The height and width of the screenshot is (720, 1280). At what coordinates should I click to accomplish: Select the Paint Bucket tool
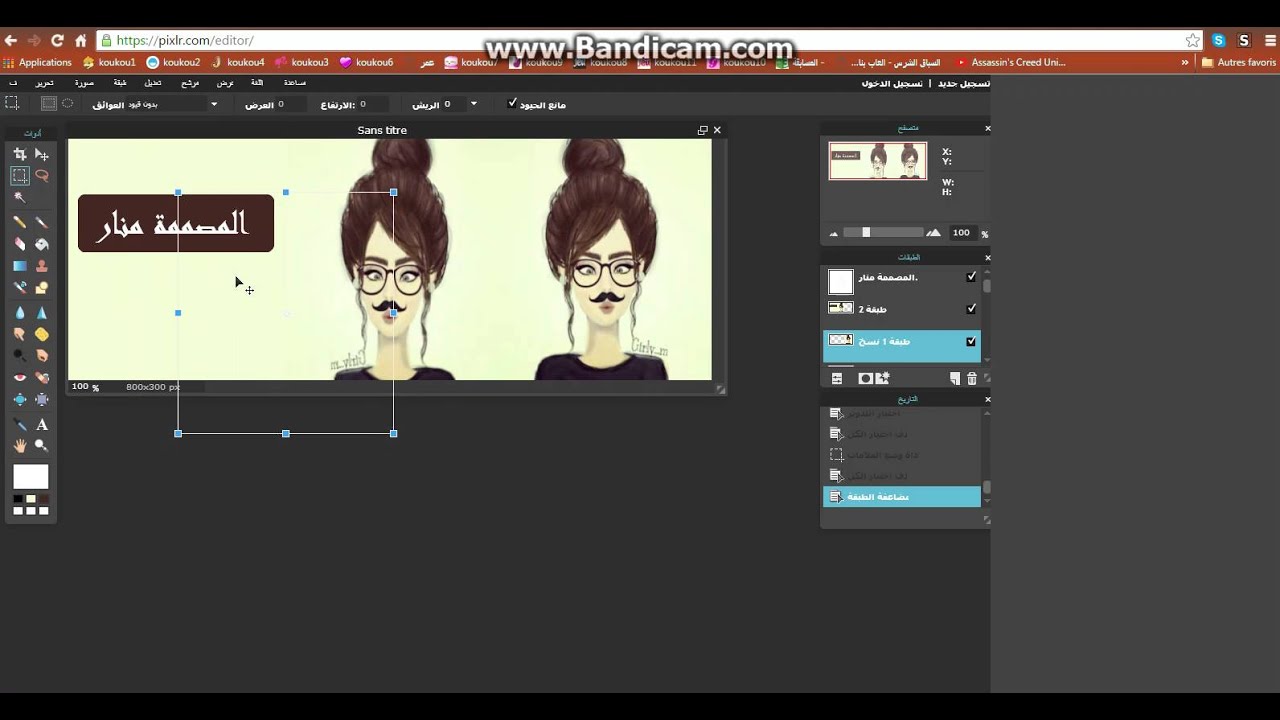click(42, 244)
